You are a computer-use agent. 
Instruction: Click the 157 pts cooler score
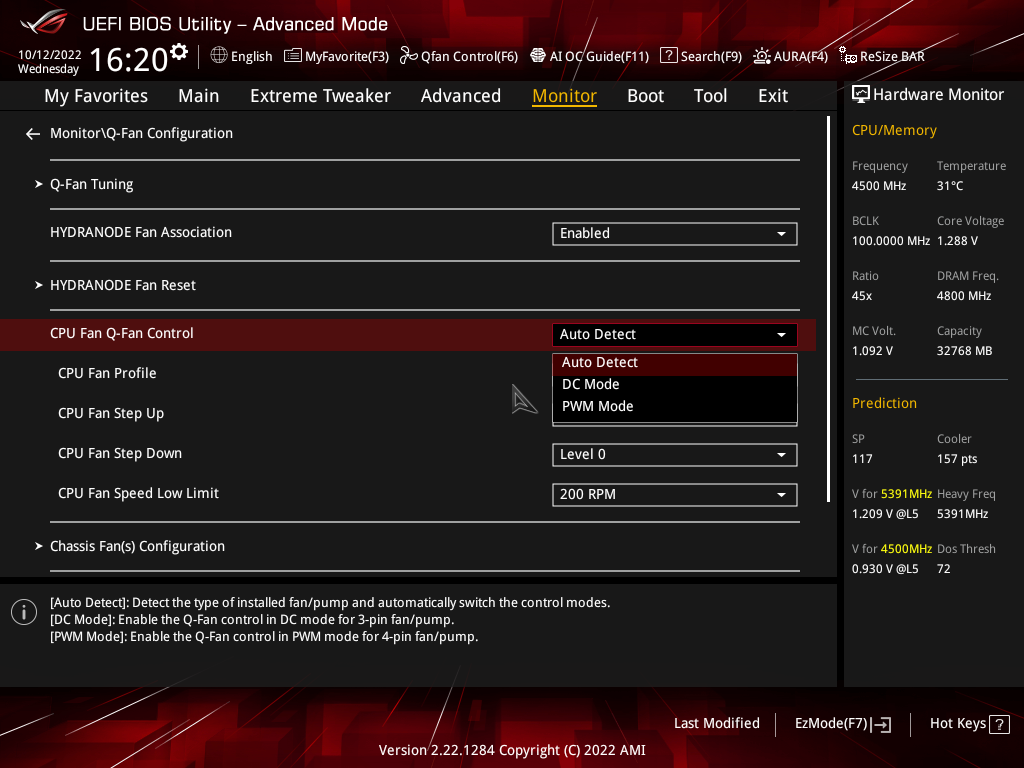pos(957,459)
